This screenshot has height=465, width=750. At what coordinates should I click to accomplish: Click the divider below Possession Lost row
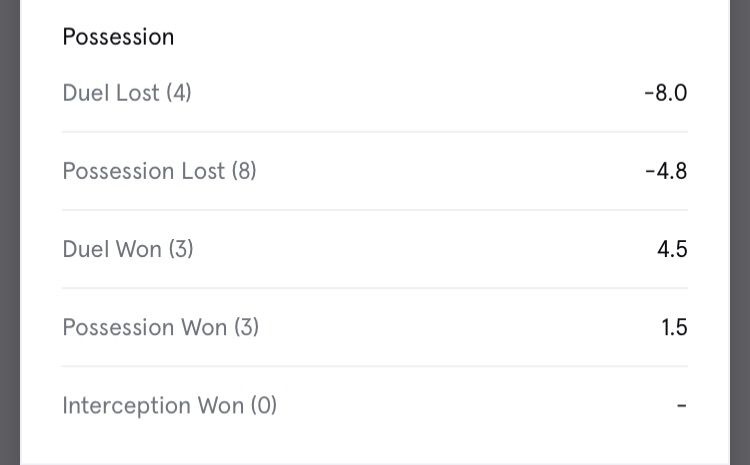tap(374, 210)
